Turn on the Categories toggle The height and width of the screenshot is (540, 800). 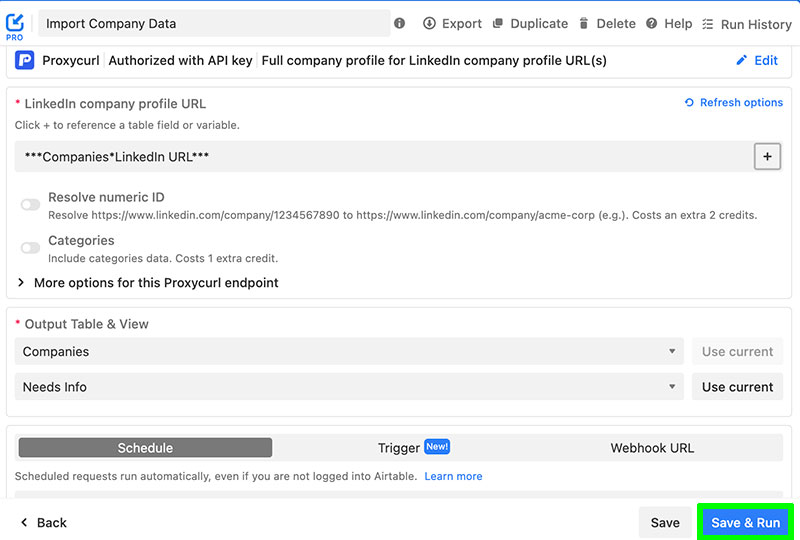click(30, 248)
